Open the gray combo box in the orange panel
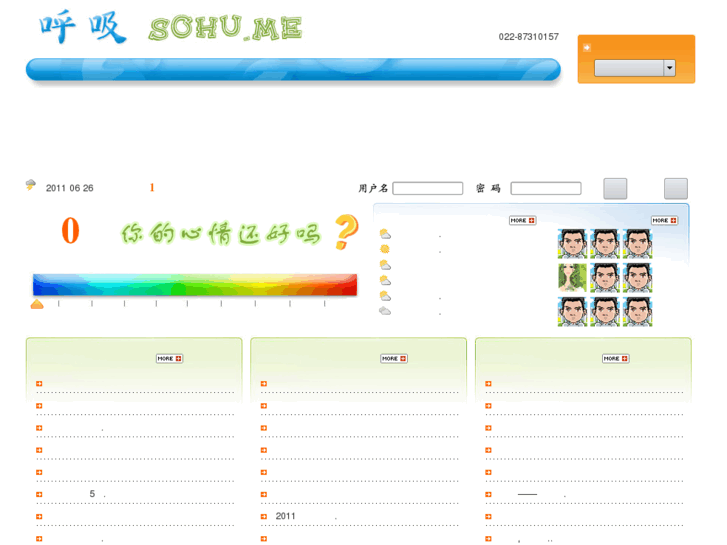This screenshot has width=727, height=545. 635,68
